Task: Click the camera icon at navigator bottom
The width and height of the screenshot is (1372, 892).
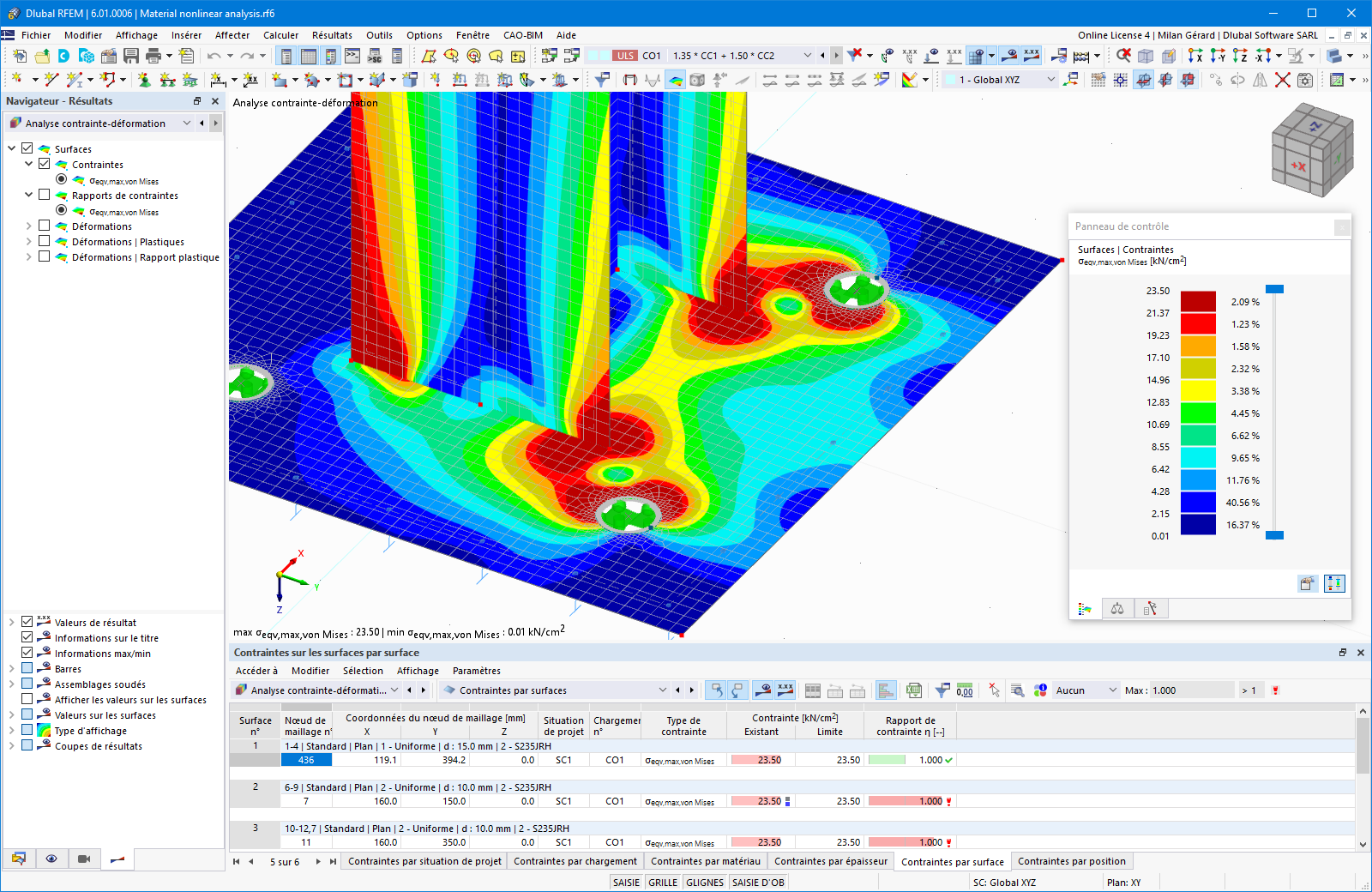Action: [x=84, y=859]
